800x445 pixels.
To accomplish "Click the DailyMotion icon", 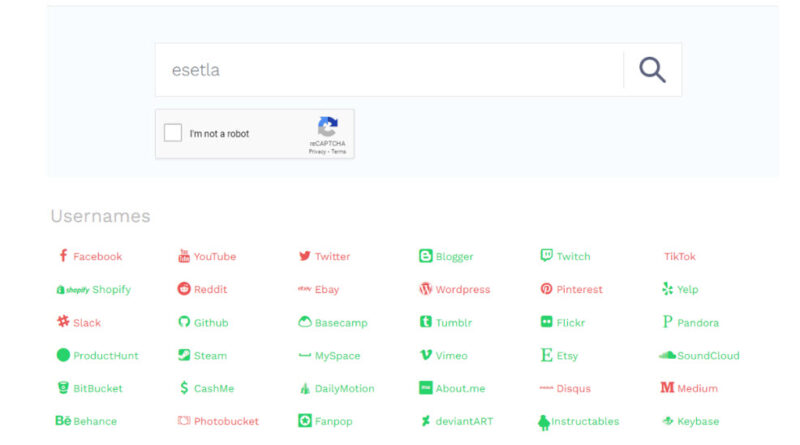I will click(305, 388).
